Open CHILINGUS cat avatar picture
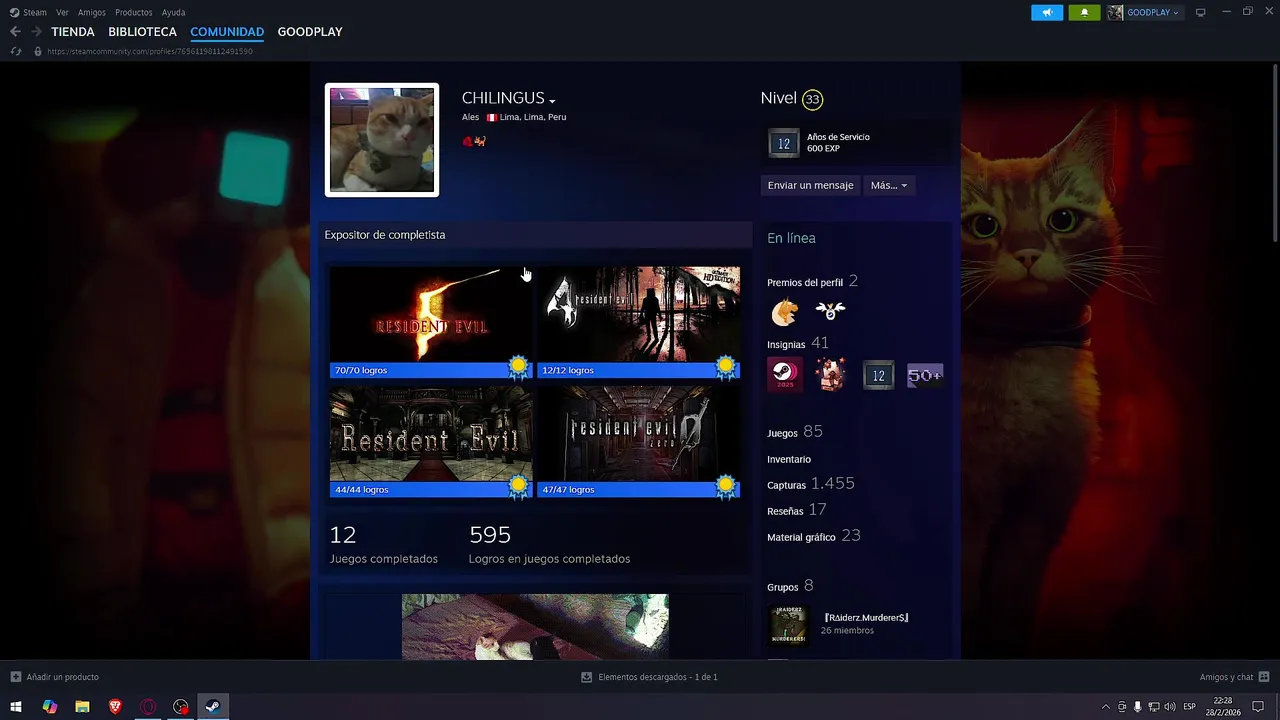 pyautogui.click(x=382, y=140)
